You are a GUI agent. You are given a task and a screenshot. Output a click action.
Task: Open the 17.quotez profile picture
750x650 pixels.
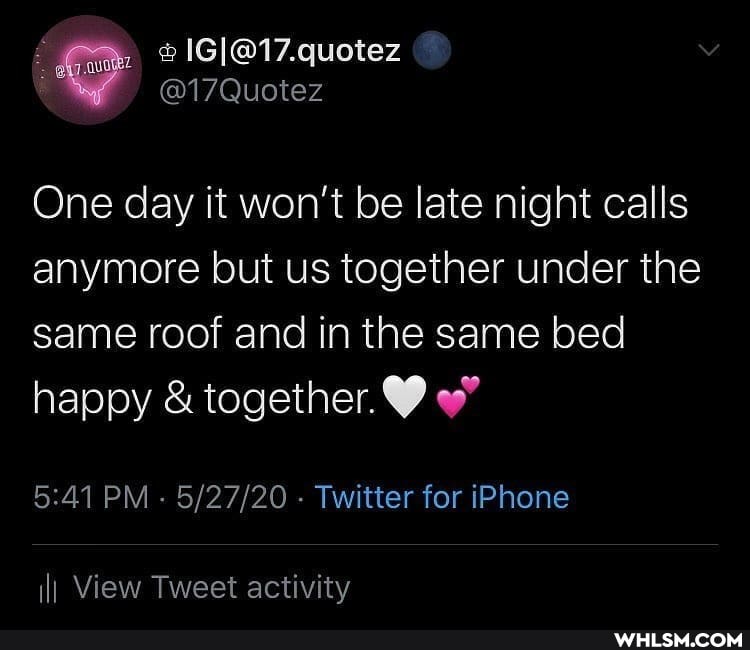click(87, 70)
